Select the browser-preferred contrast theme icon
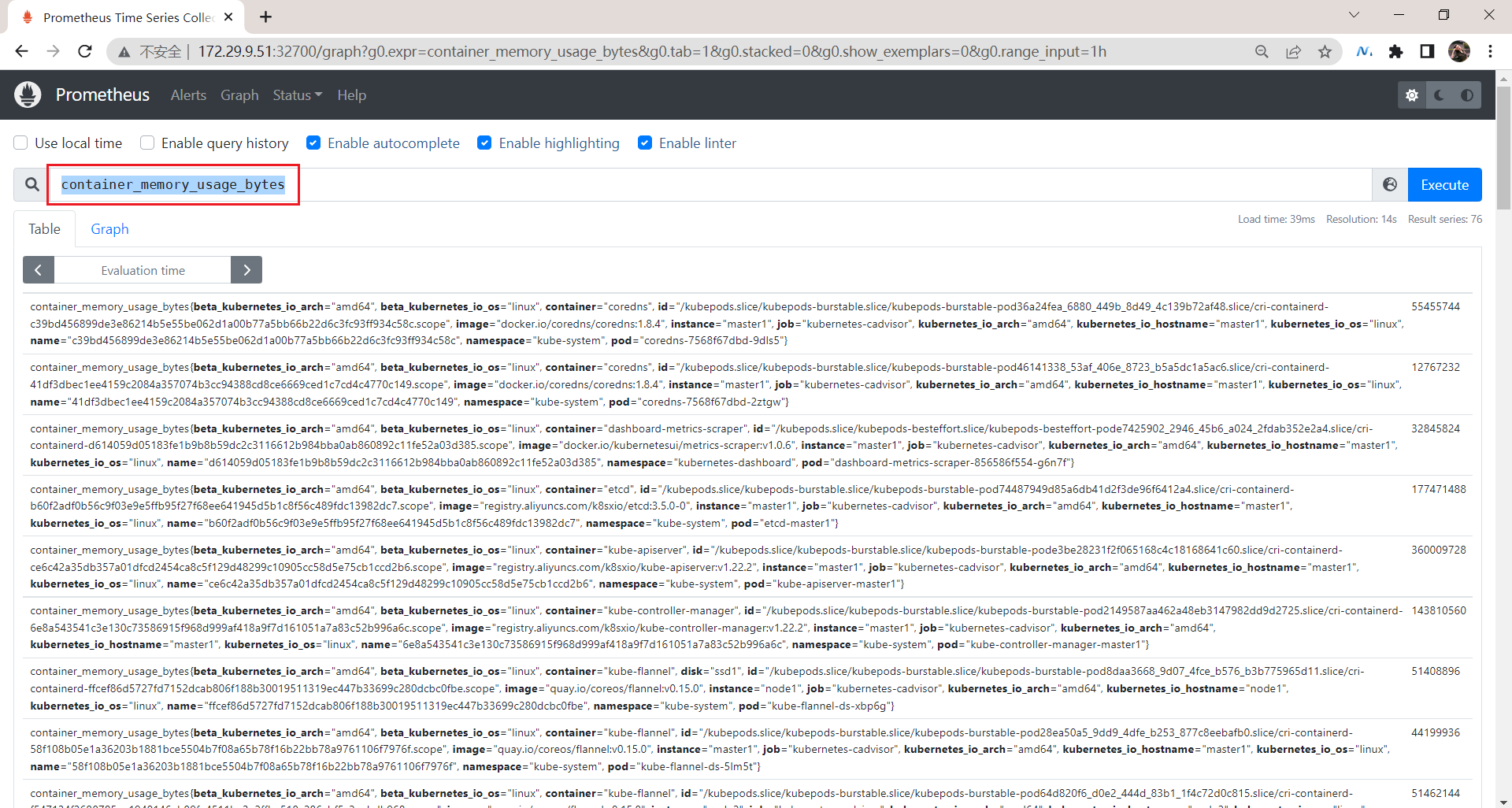Screen dimensions: 1512x808 click(x=1467, y=95)
